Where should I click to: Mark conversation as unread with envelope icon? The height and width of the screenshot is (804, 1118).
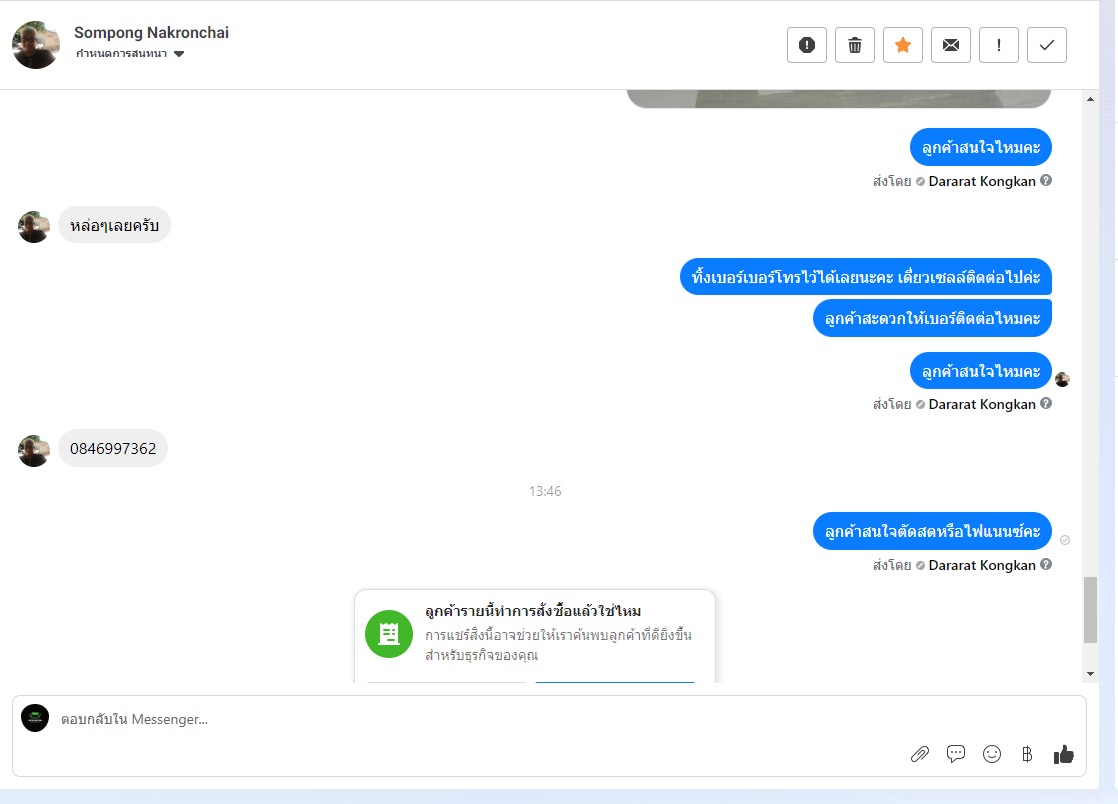(950, 45)
